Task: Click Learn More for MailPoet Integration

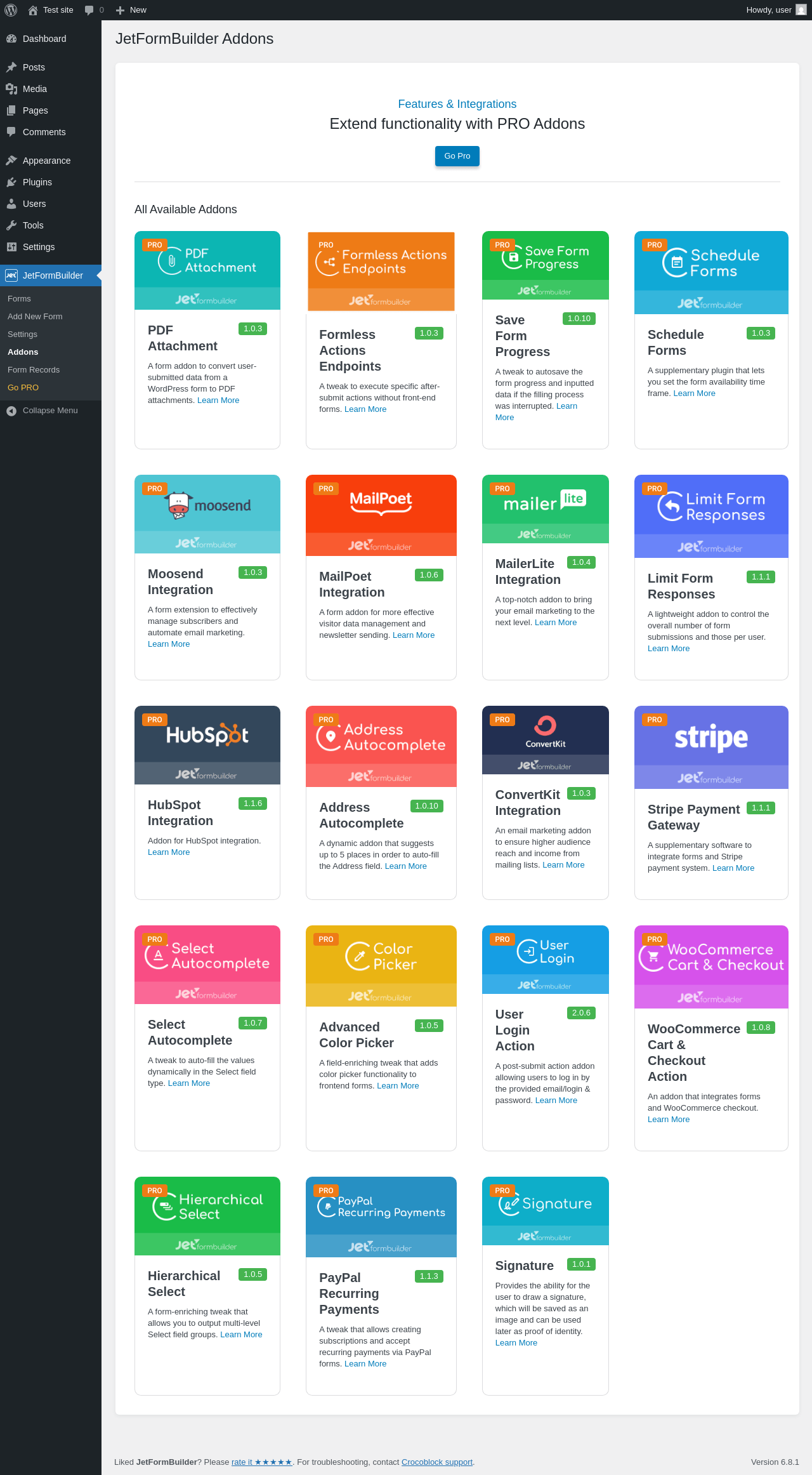Action: pos(414,635)
